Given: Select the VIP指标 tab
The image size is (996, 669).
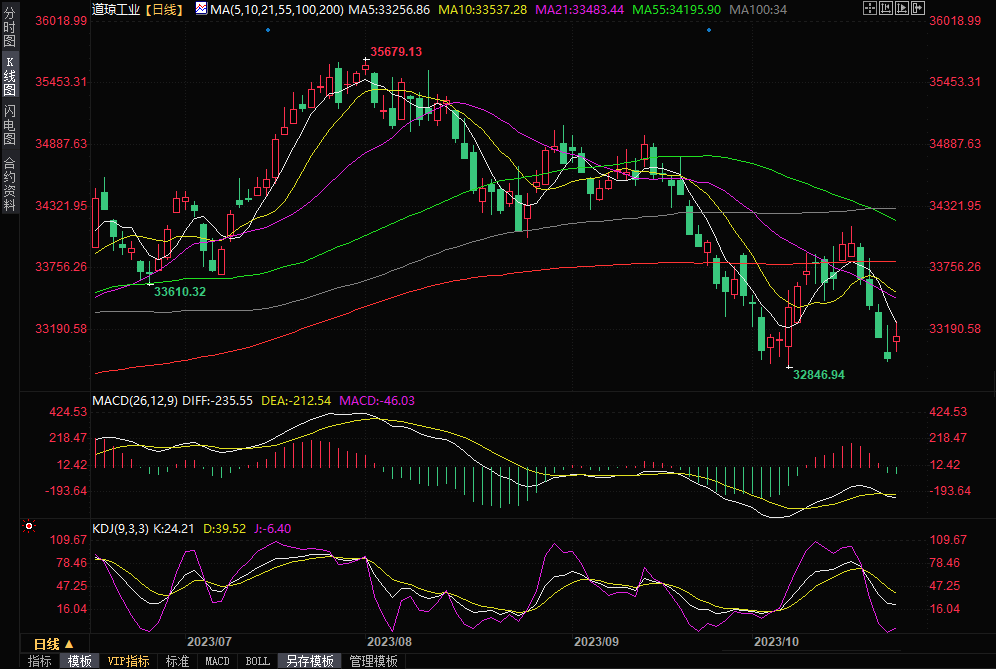Looking at the screenshot, I should click(x=129, y=661).
